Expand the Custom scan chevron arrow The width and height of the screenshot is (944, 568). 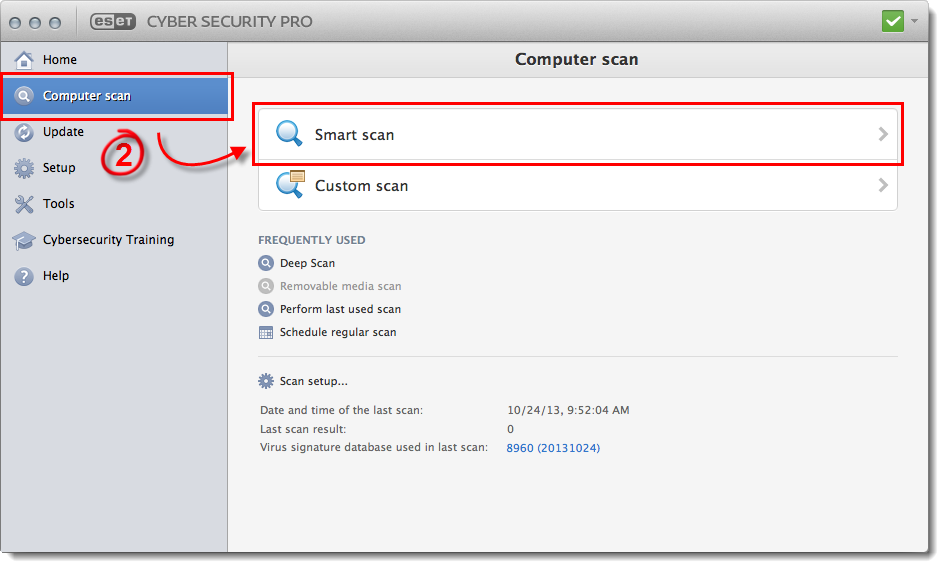pos(883,185)
